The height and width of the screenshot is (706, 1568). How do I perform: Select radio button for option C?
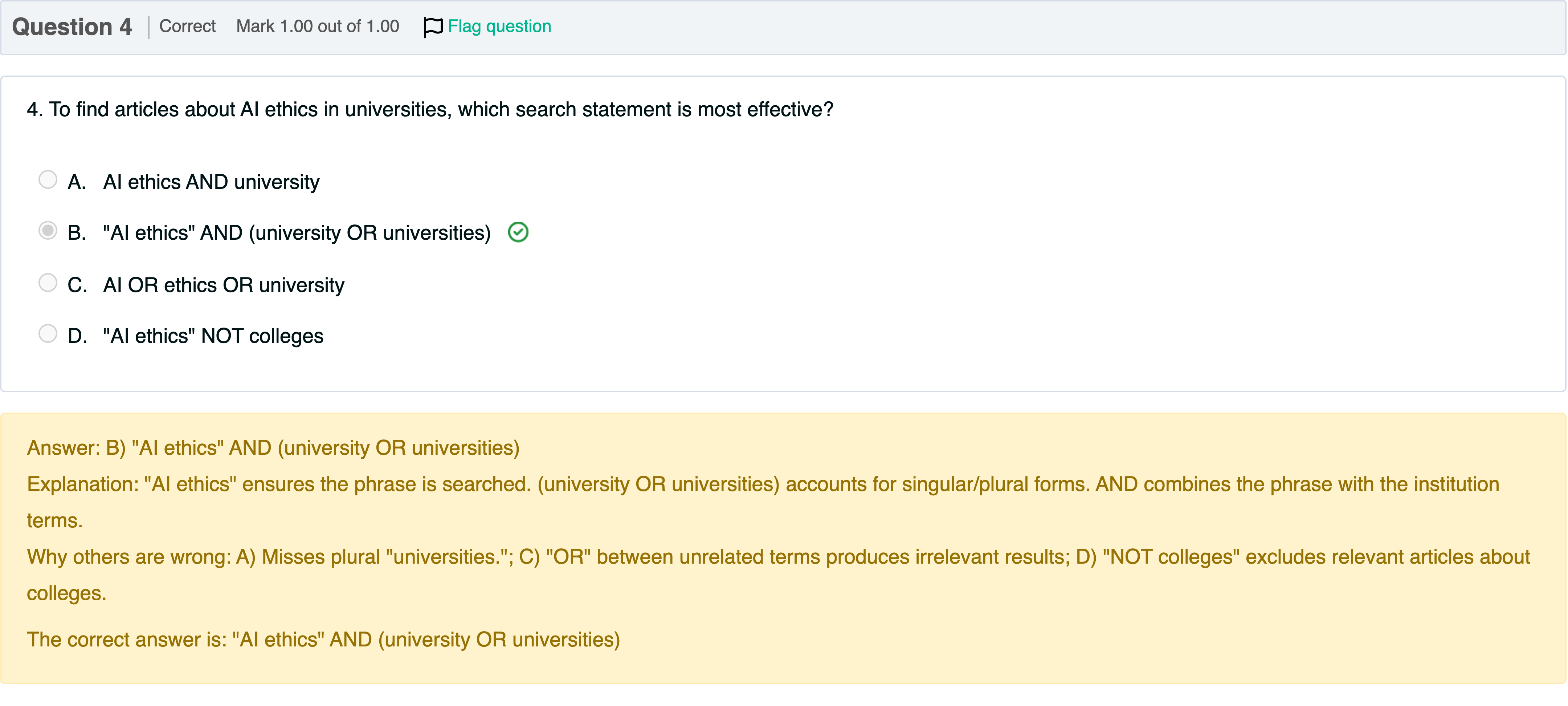tap(48, 283)
